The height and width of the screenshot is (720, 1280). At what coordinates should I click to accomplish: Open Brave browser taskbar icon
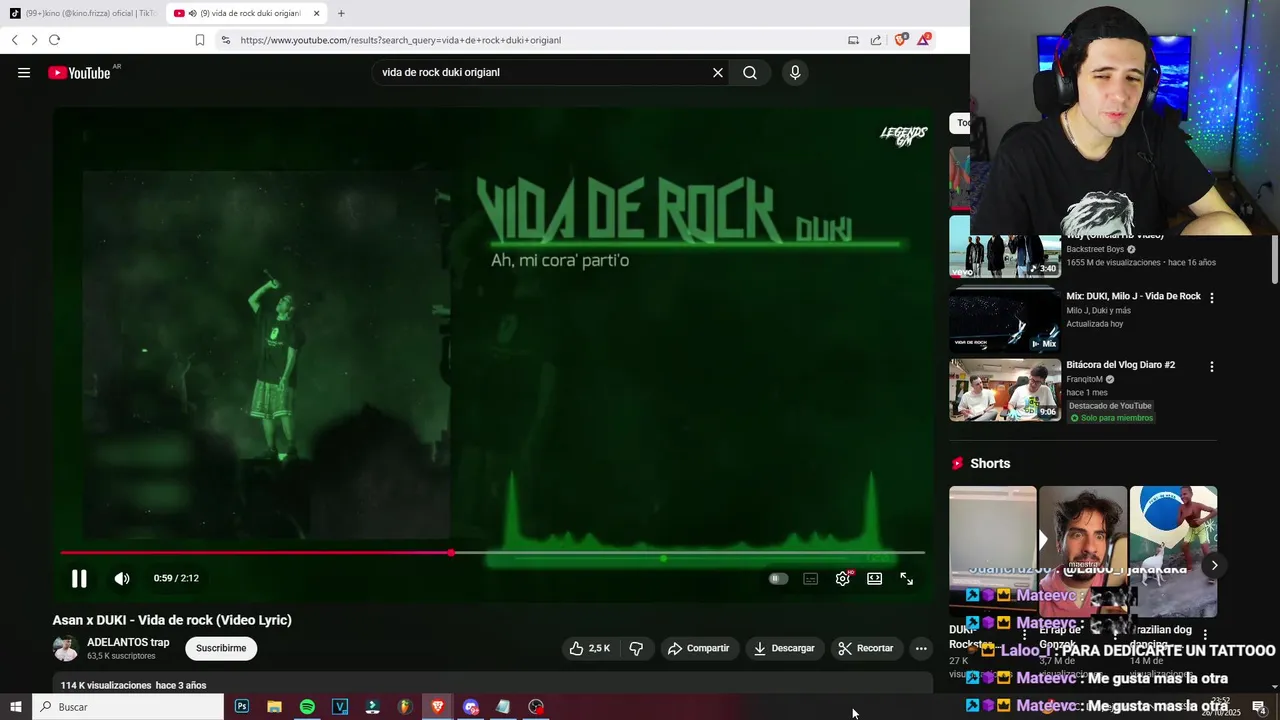click(438, 707)
